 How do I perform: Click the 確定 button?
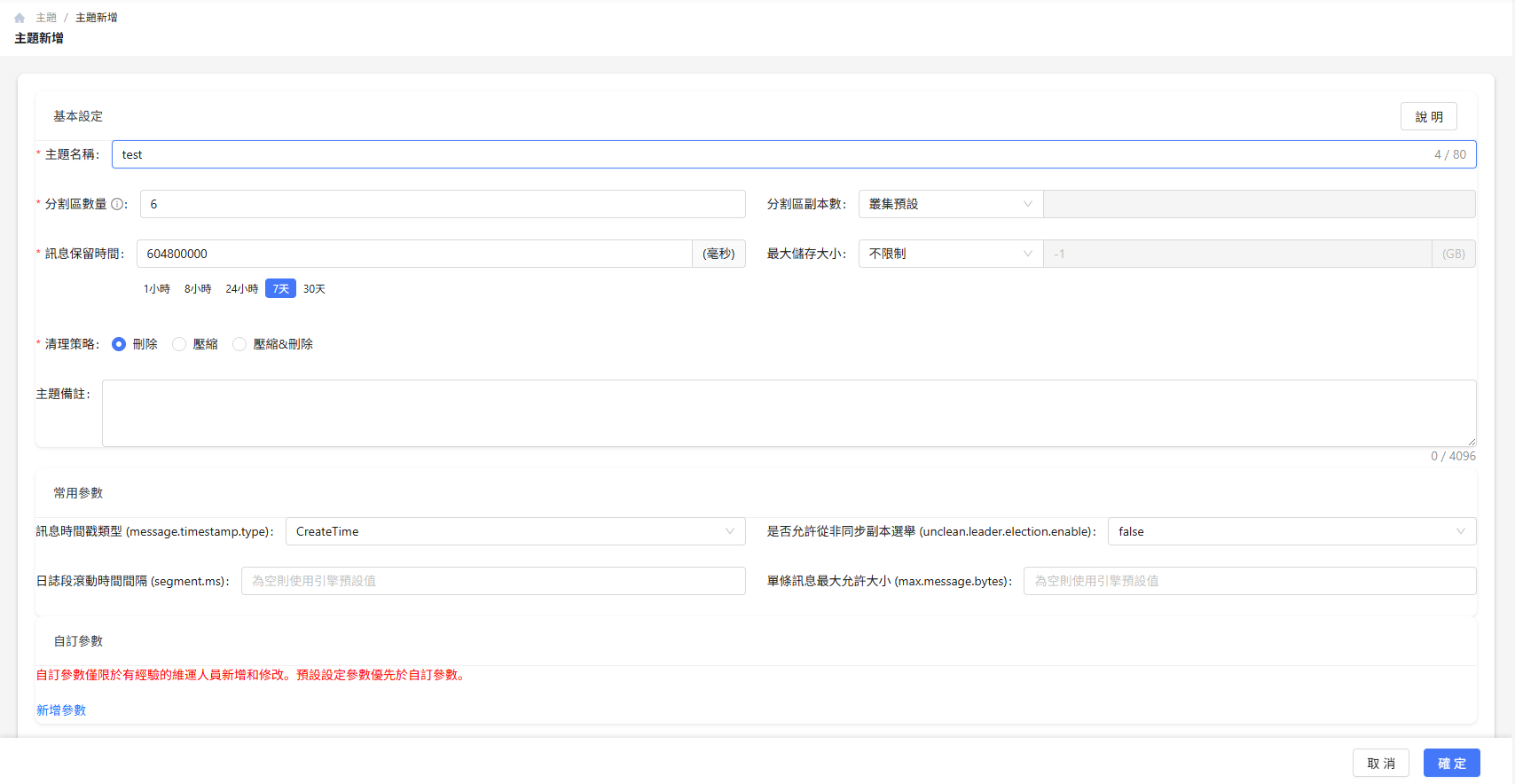point(1452,763)
